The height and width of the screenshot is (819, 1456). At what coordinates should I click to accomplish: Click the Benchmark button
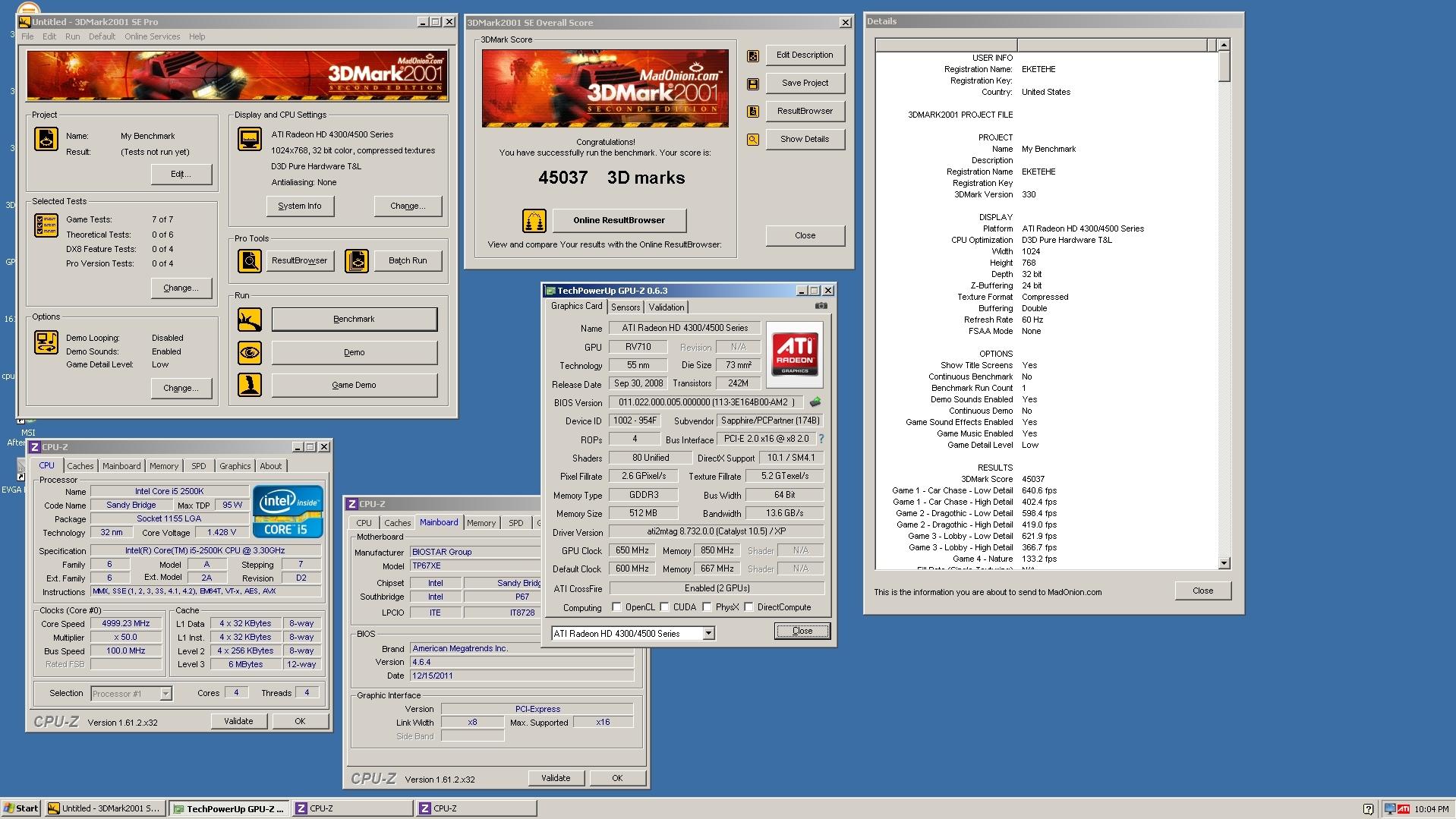point(355,320)
